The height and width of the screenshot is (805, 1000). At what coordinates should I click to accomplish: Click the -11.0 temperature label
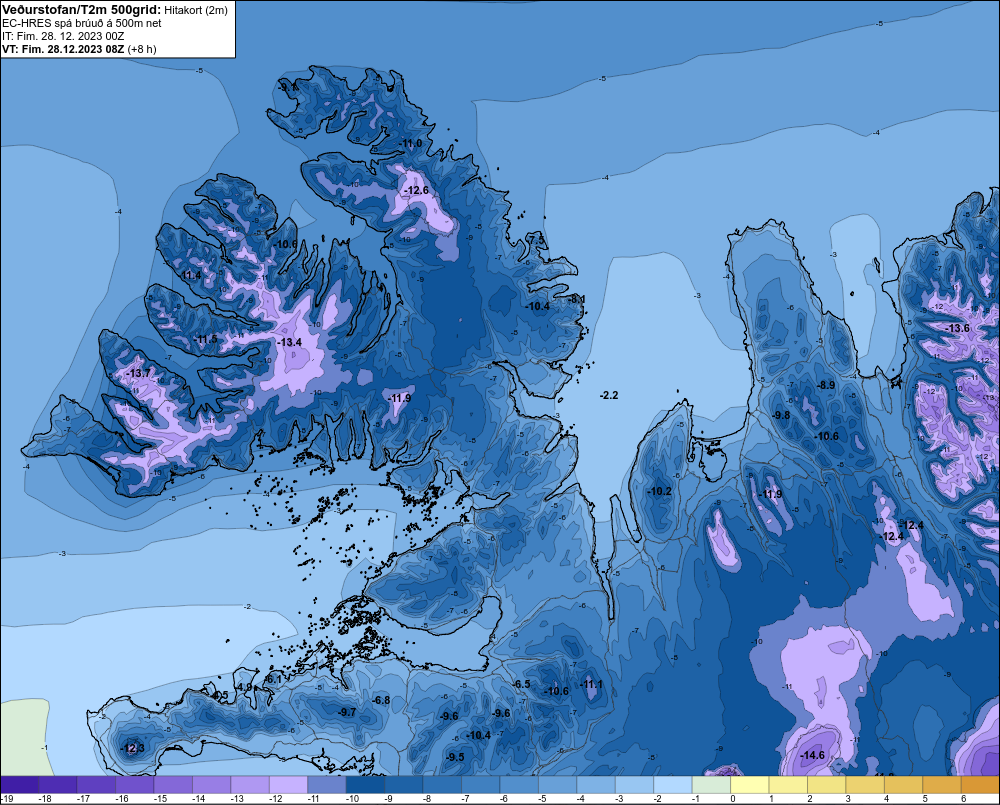(x=410, y=144)
